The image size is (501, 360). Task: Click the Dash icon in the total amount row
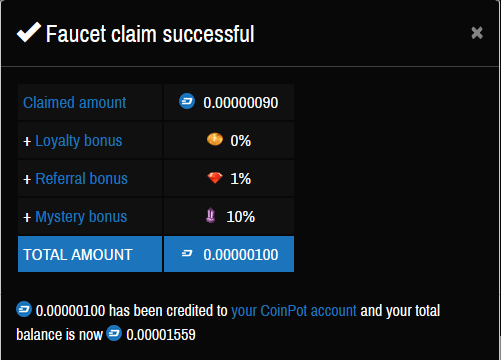click(x=187, y=254)
